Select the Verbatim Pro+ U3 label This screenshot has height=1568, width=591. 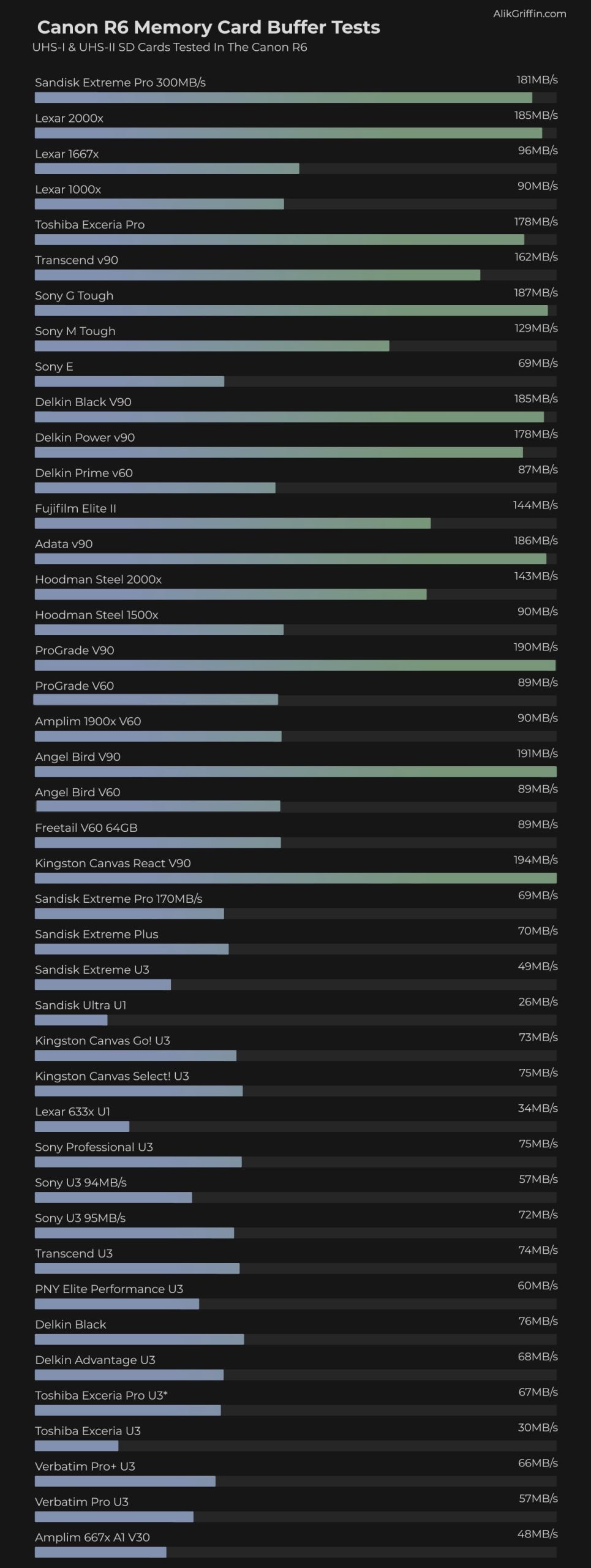click(85, 1466)
